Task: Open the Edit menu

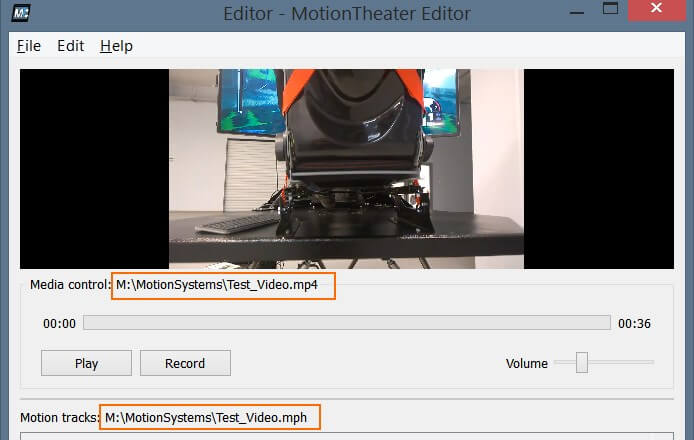Action: coord(70,46)
